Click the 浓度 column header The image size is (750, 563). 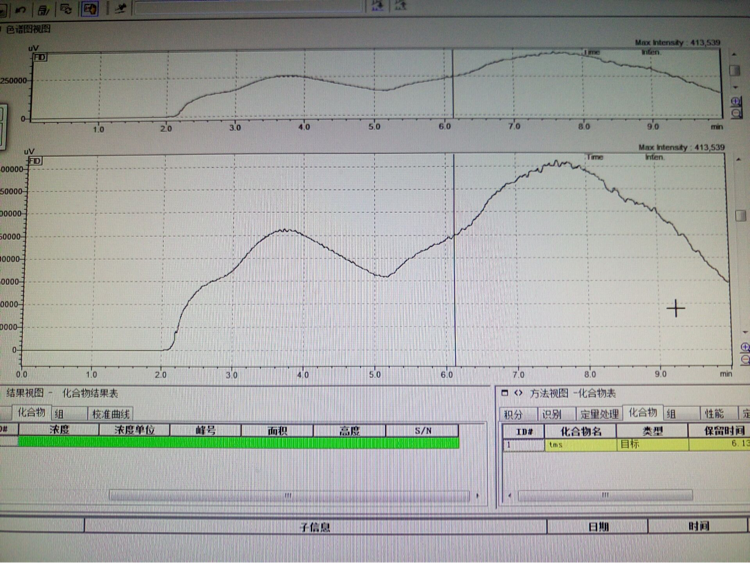59,430
